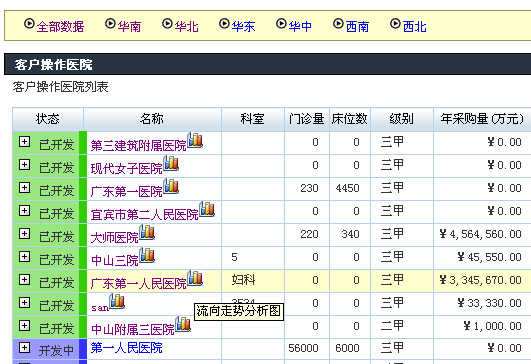531x364 pixels.
Task: Filter by 华中 region
Action: 300,26
